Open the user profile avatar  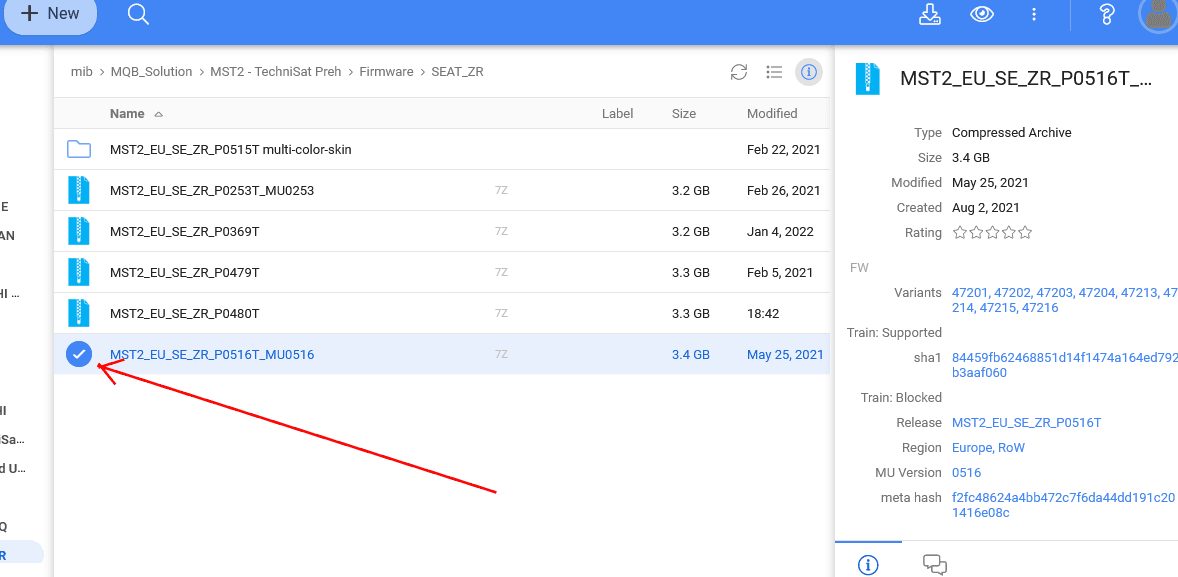pyautogui.click(x=1158, y=14)
